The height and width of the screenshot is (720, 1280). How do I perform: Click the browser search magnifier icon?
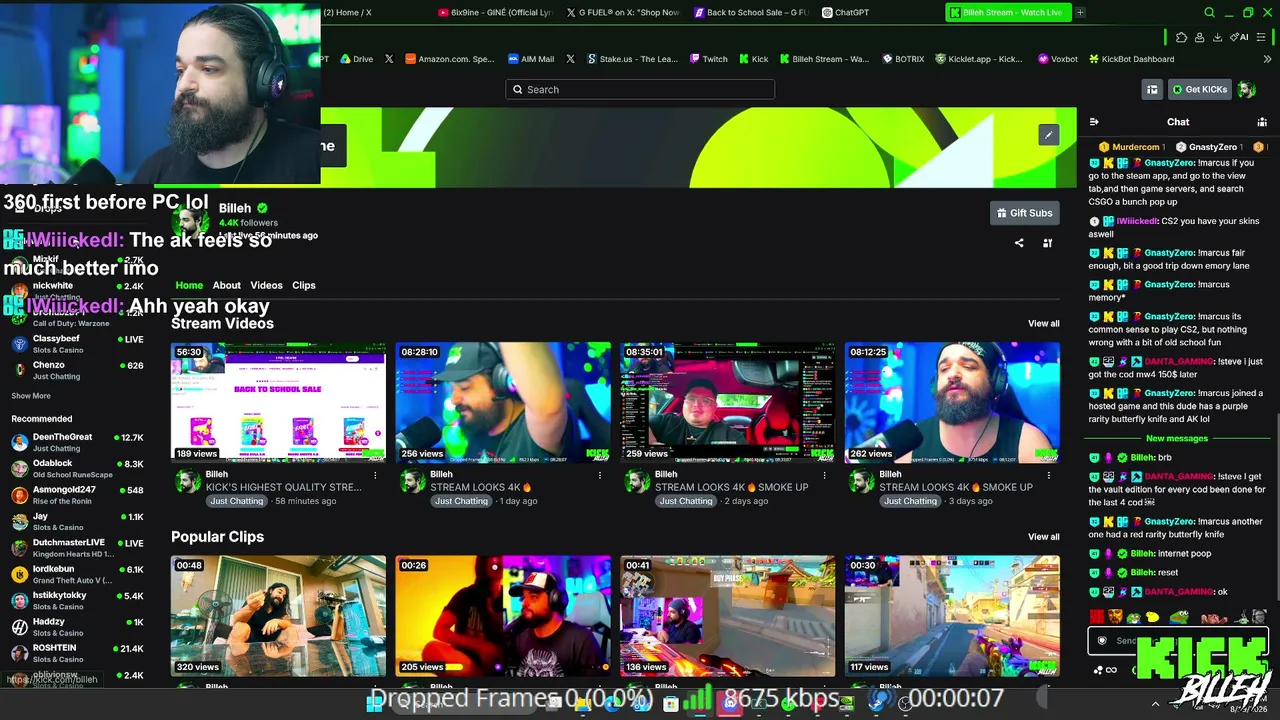(1209, 13)
